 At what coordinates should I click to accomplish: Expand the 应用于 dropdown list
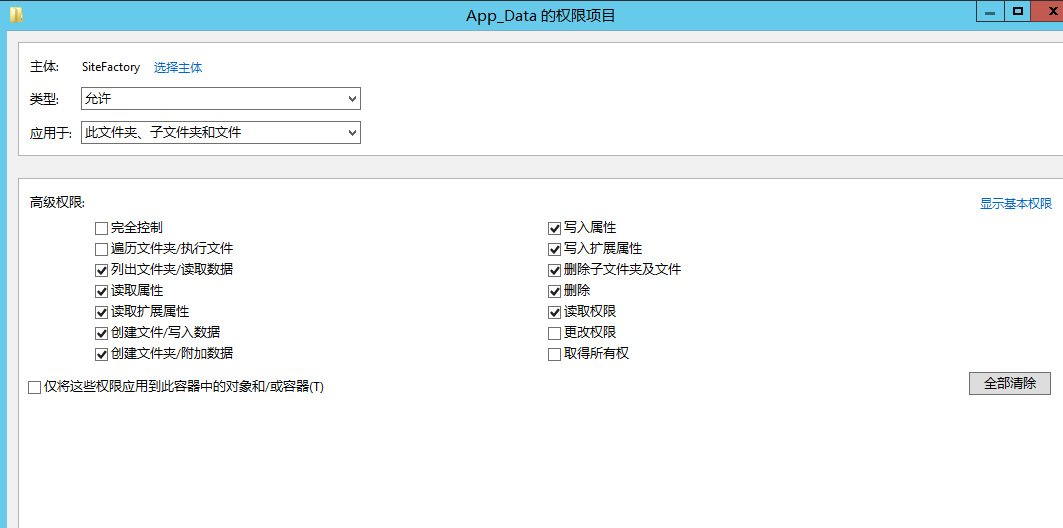220,132
